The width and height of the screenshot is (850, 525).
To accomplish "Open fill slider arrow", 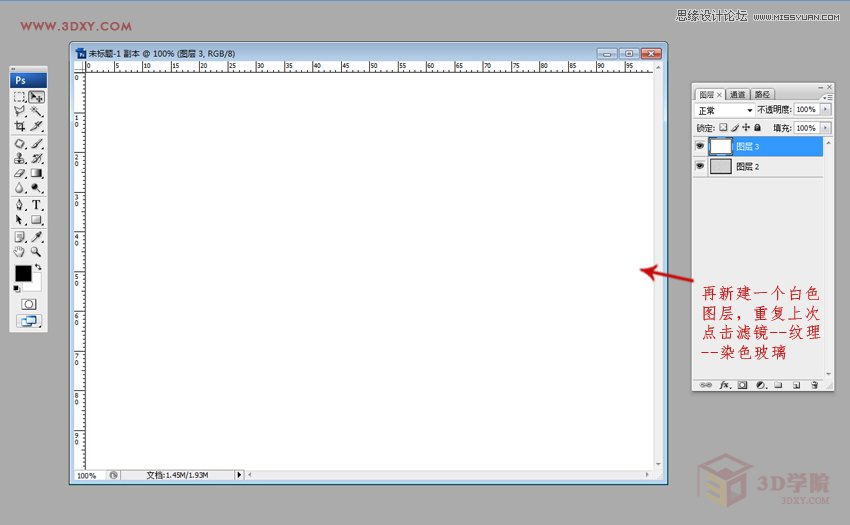I will tap(825, 127).
